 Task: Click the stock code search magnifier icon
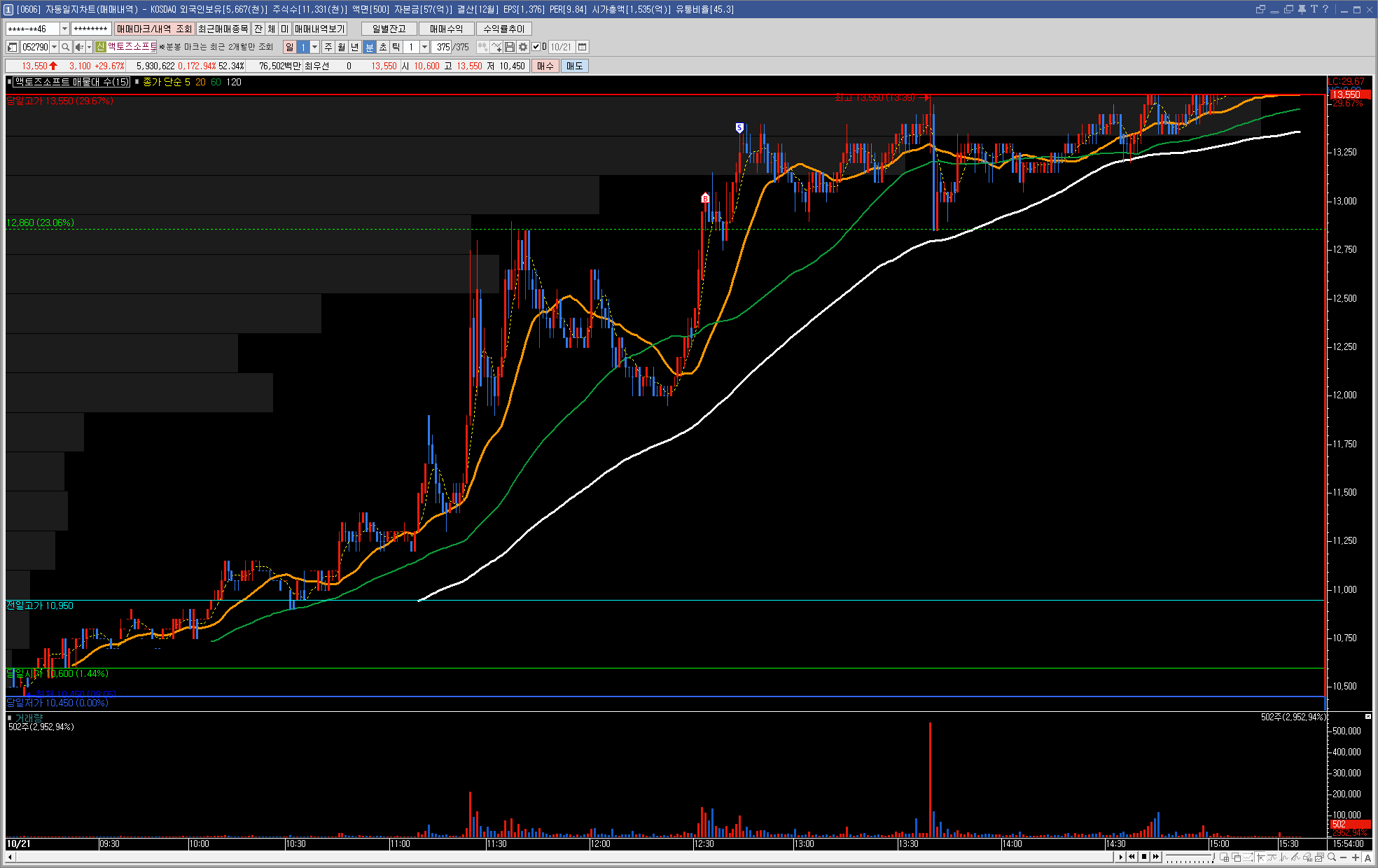tap(65, 47)
